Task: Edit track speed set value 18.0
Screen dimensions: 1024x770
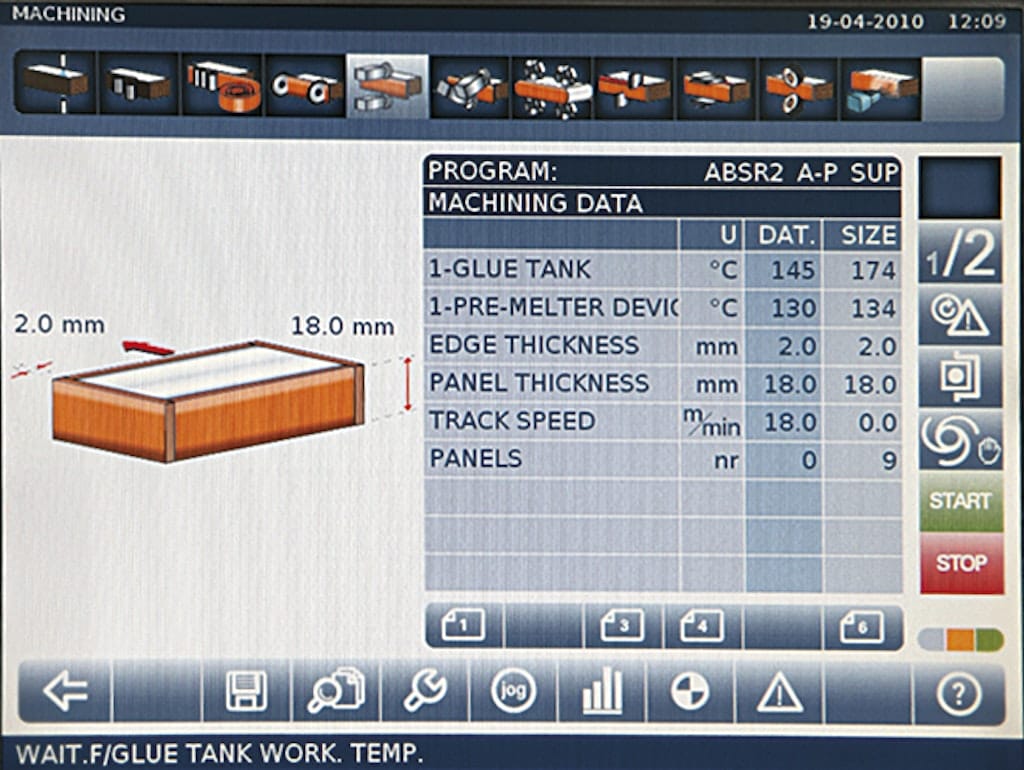Action: click(x=783, y=422)
